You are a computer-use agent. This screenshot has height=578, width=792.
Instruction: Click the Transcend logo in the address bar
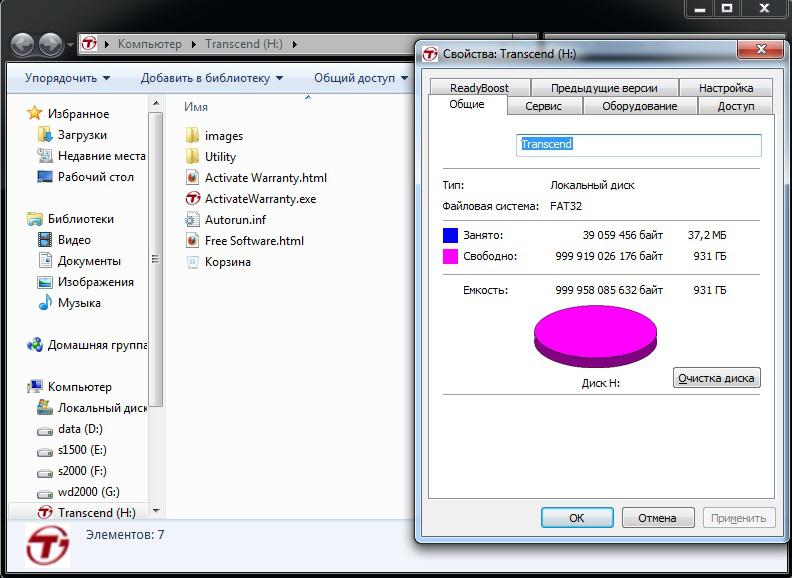coord(89,44)
